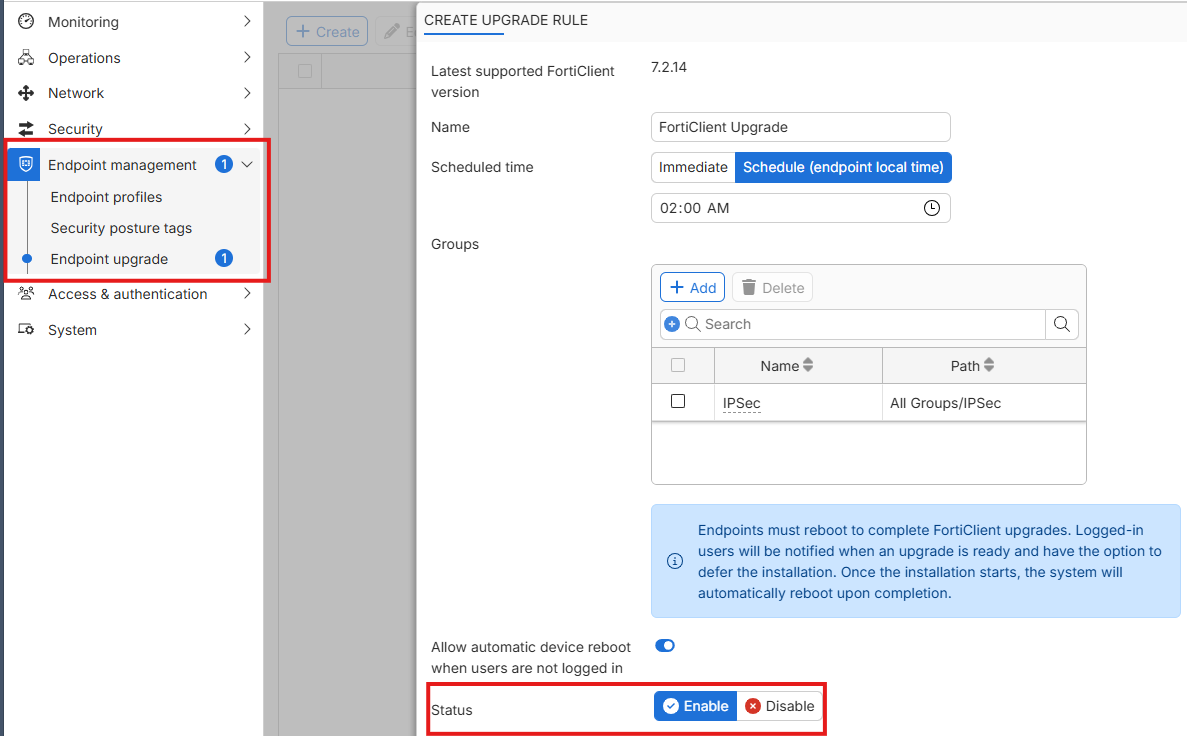Viewport: 1187px width, 736px height.
Task: Click the Create button in background
Action: click(327, 32)
